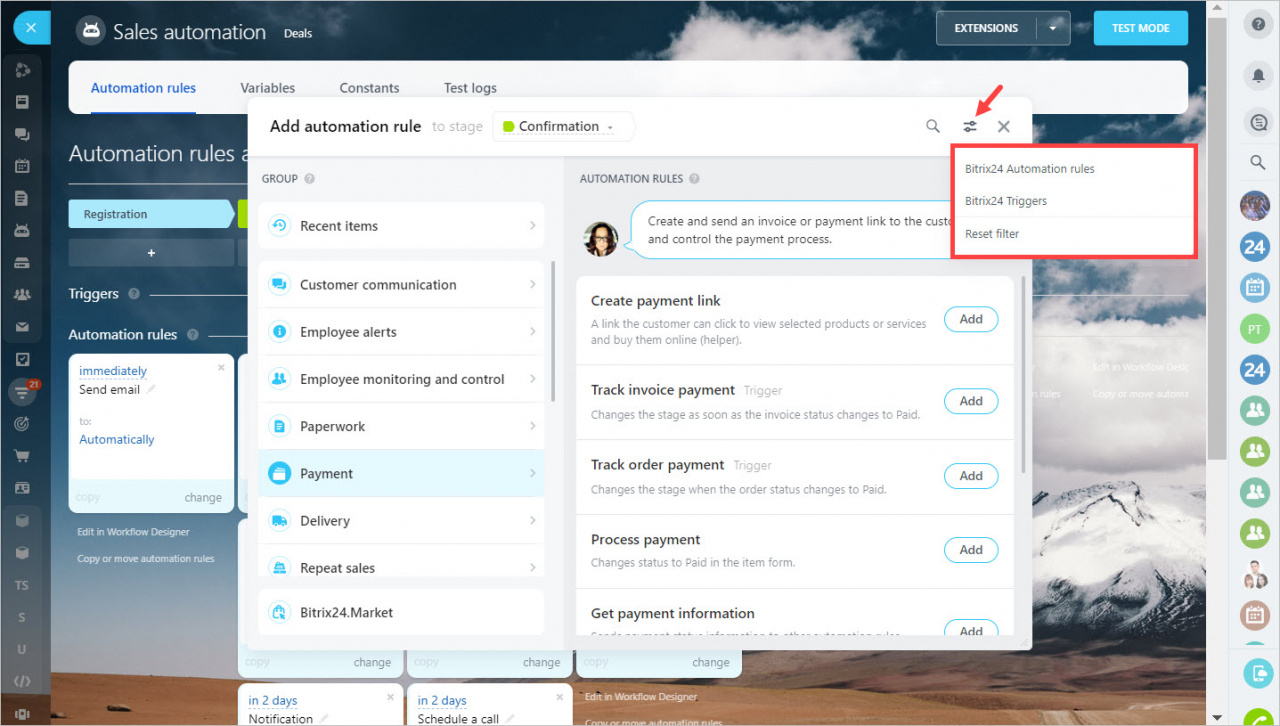Expand Employee monitoring and control group
The width and height of the screenshot is (1280, 726).
[401, 379]
